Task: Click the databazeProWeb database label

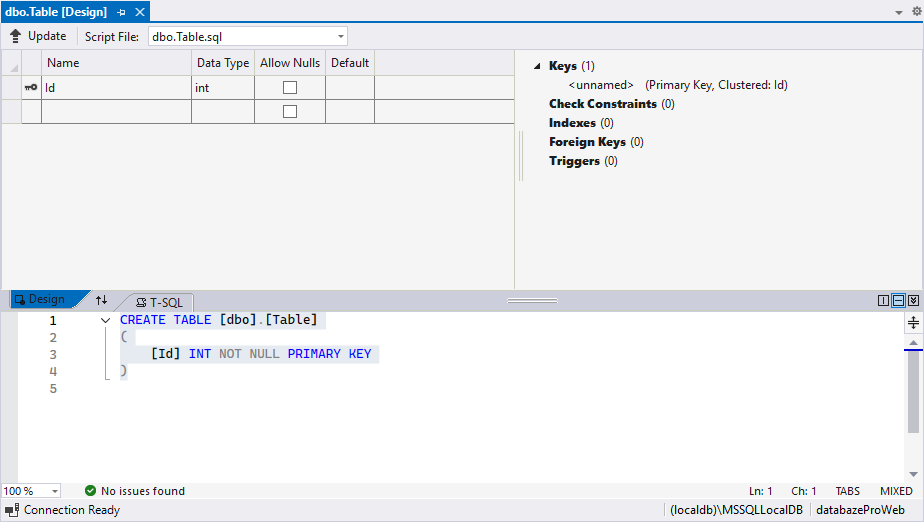Action: tap(860, 510)
